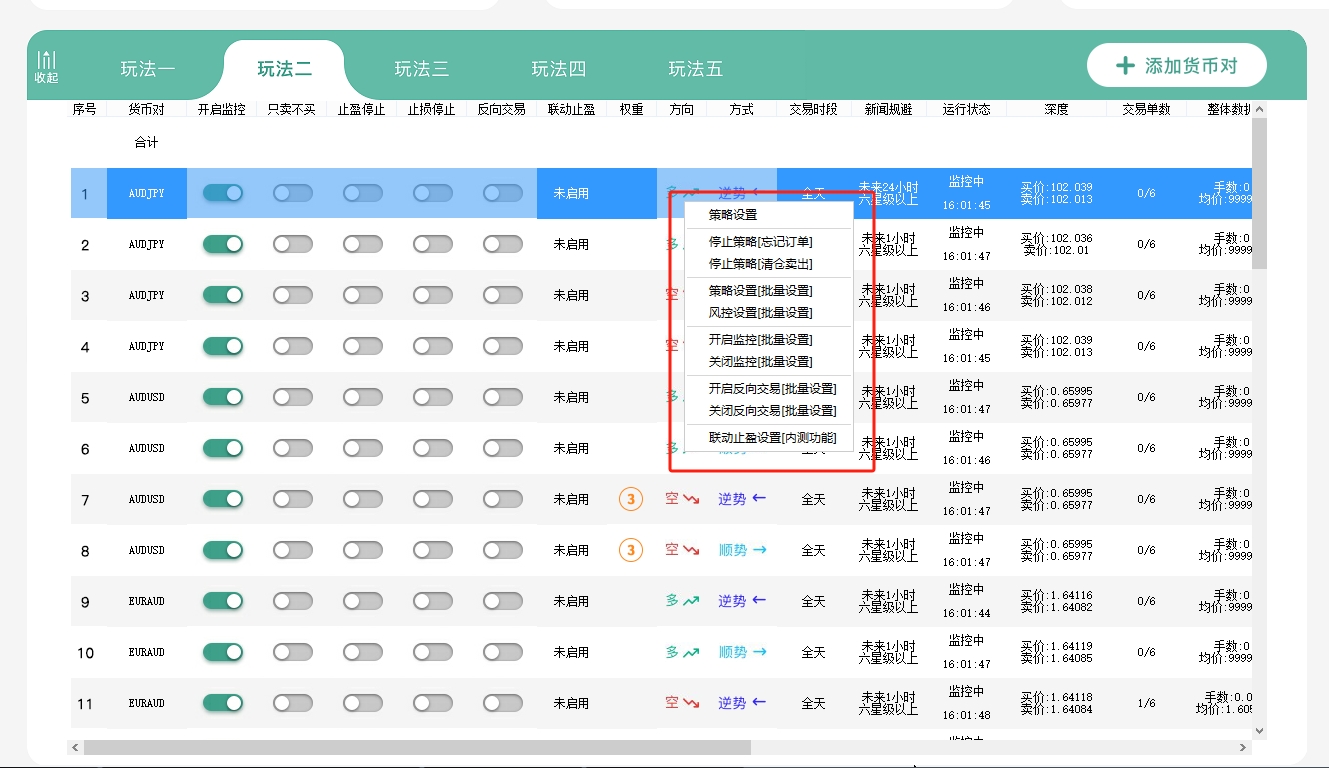
Task: Click row 10 顺势 right arrow icon
Action: tap(759, 651)
